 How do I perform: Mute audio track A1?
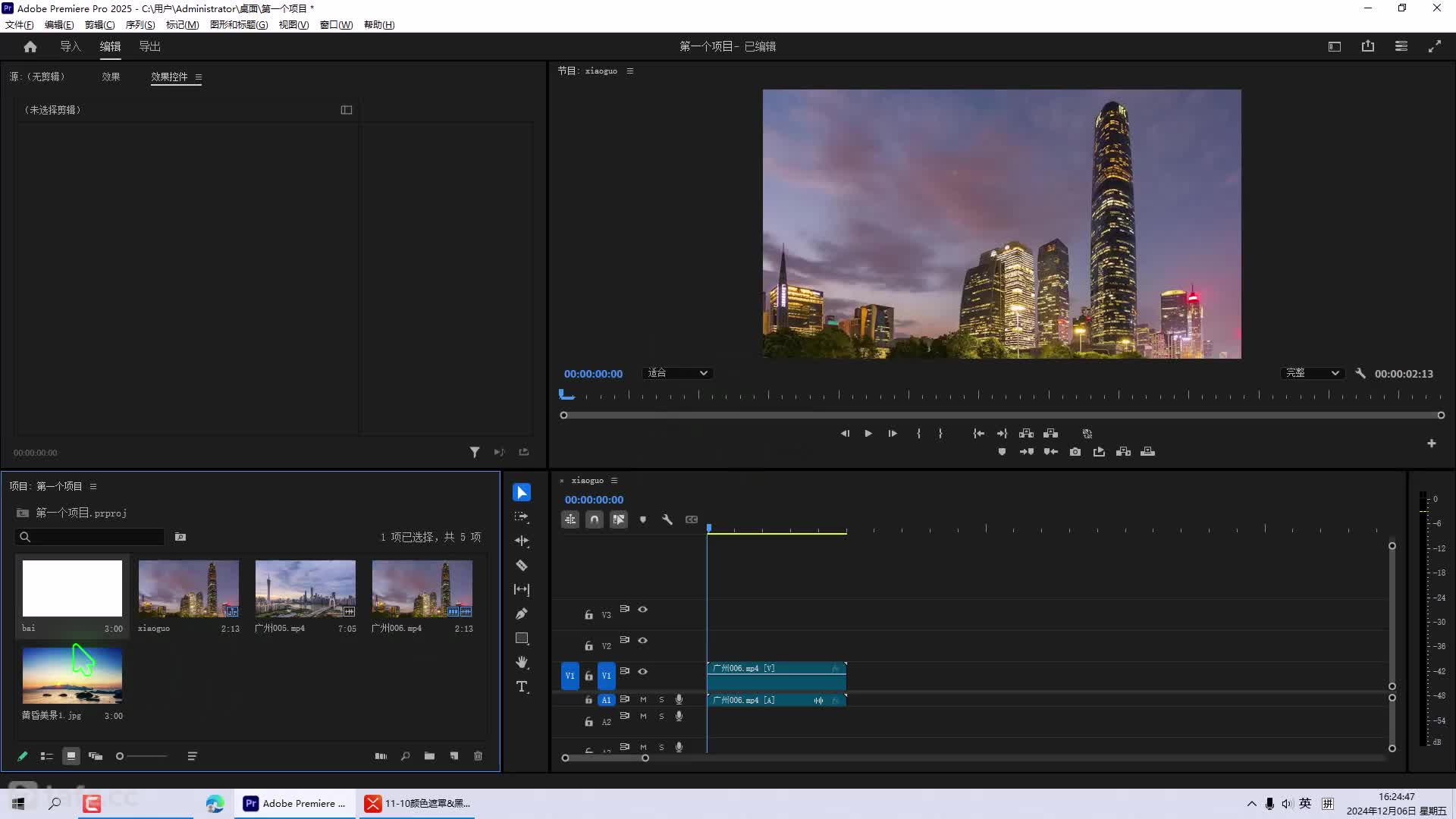click(x=644, y=700)
